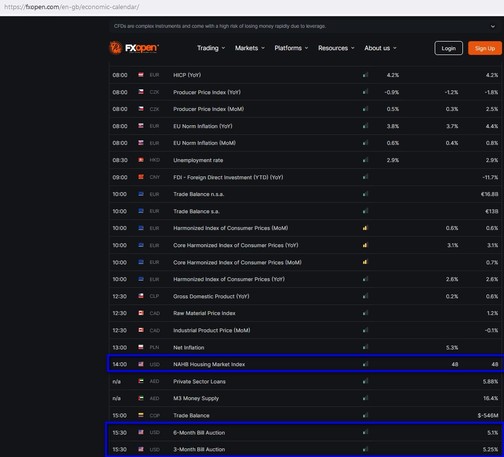Click impact icon for 6-Month Bill Auction
Image resolution: width=504 pixels, height=457 pixels.
[365, 432]
